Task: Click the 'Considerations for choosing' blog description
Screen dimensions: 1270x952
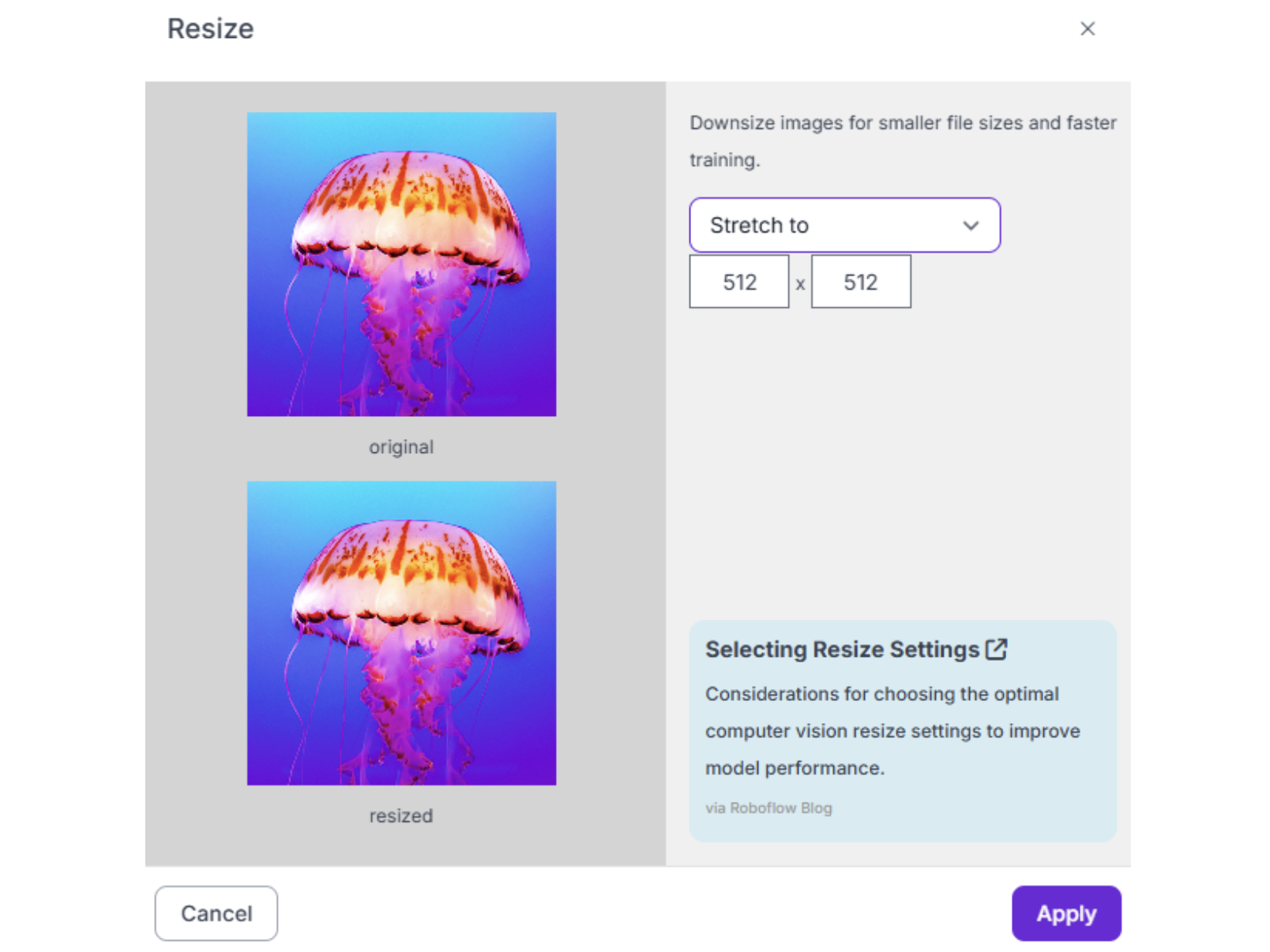Action: 881,695
